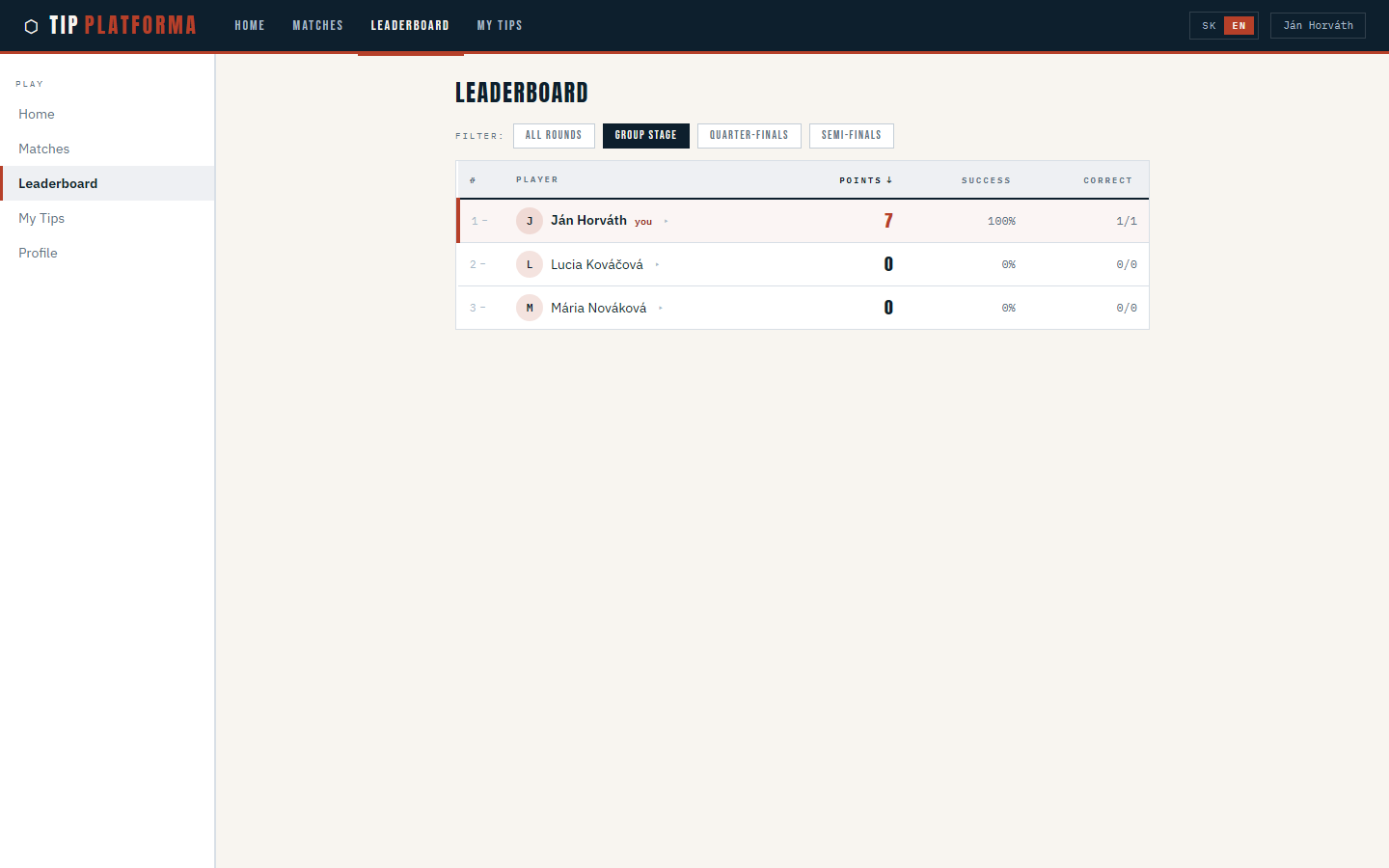Expand Ján Horváth's row arrow

click(666, 222)
